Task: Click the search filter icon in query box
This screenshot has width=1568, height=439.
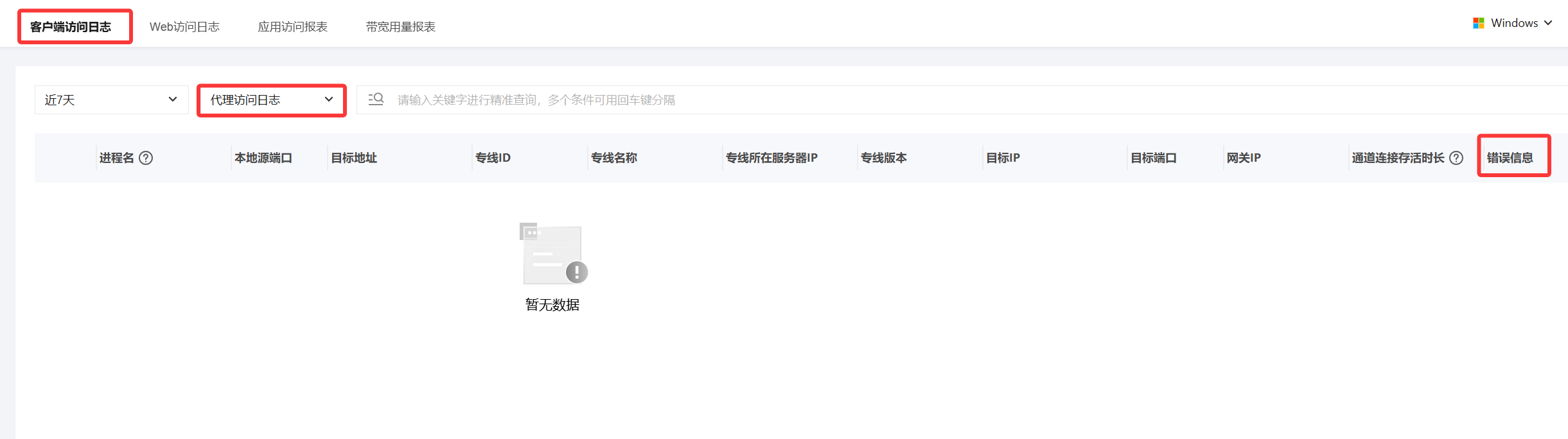Action: [376, 99]
